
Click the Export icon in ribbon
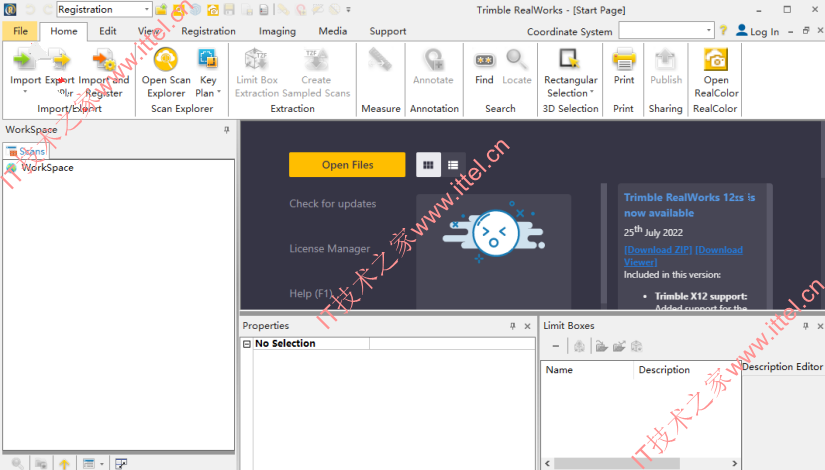60,59
